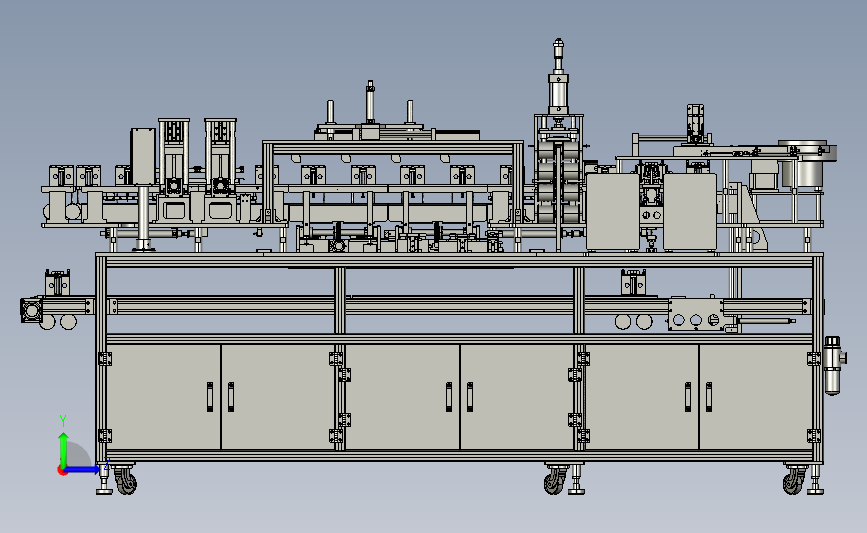Click the red origin ball of the coordinate triad
Viewport: 867px width, 533px height.
coord(62,471)
